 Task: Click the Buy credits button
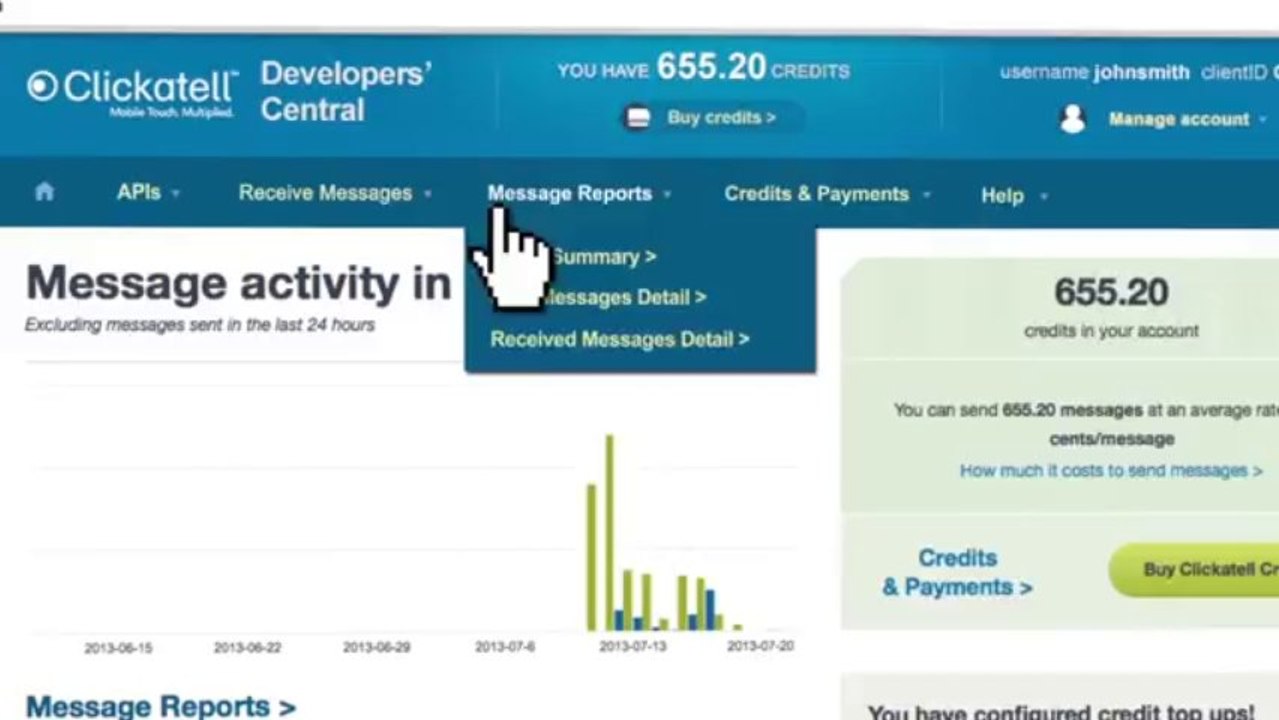(x=711, y=118)
